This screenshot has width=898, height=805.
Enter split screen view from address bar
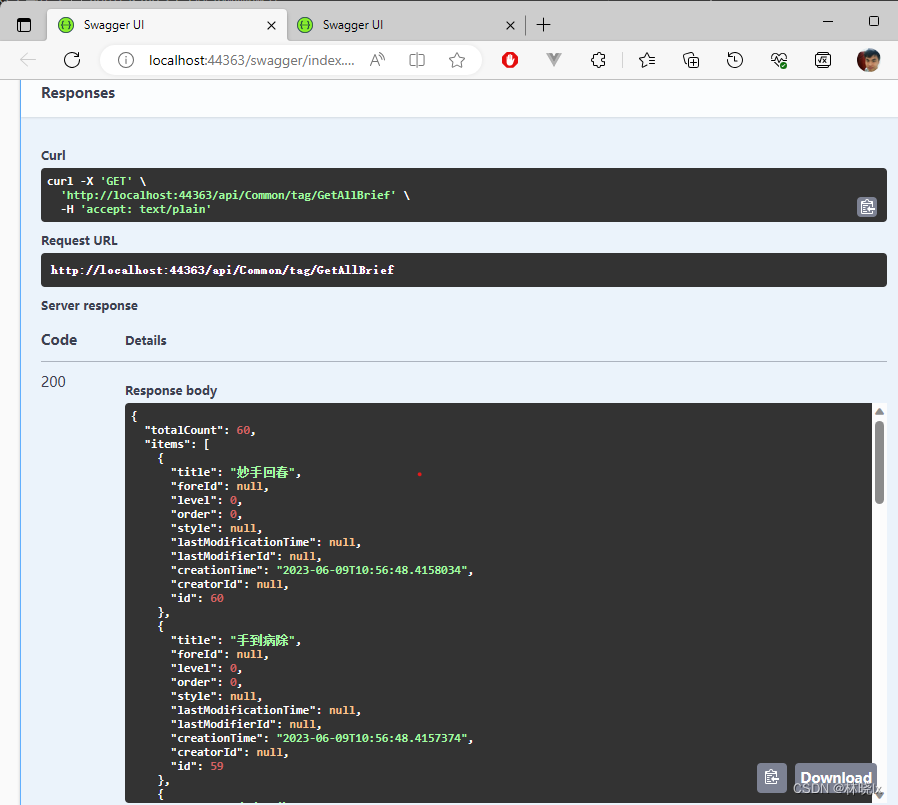tap(417, 60)
